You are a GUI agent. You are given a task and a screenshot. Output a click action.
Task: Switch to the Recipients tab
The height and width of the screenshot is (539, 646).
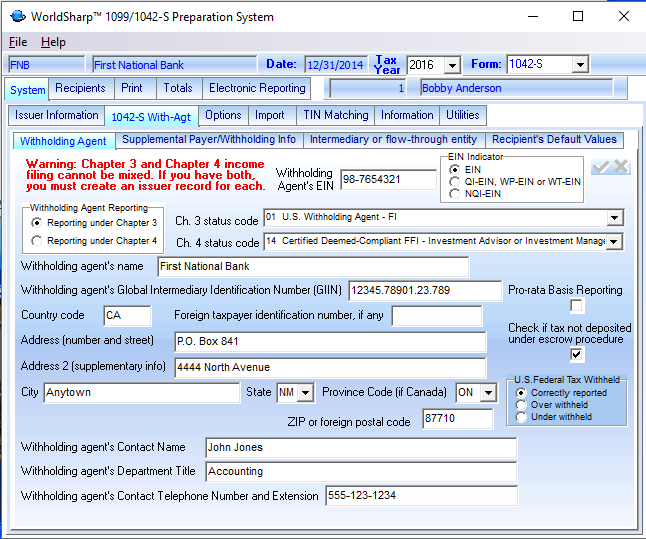point(80,88)
